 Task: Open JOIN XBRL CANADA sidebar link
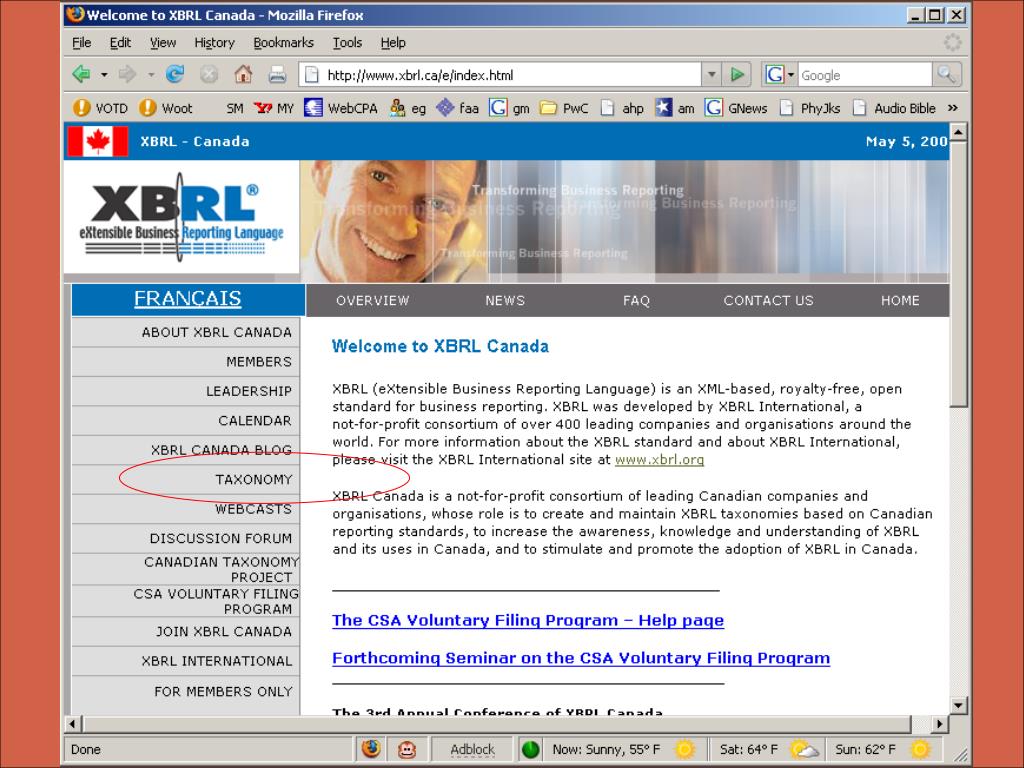(185, 632)
